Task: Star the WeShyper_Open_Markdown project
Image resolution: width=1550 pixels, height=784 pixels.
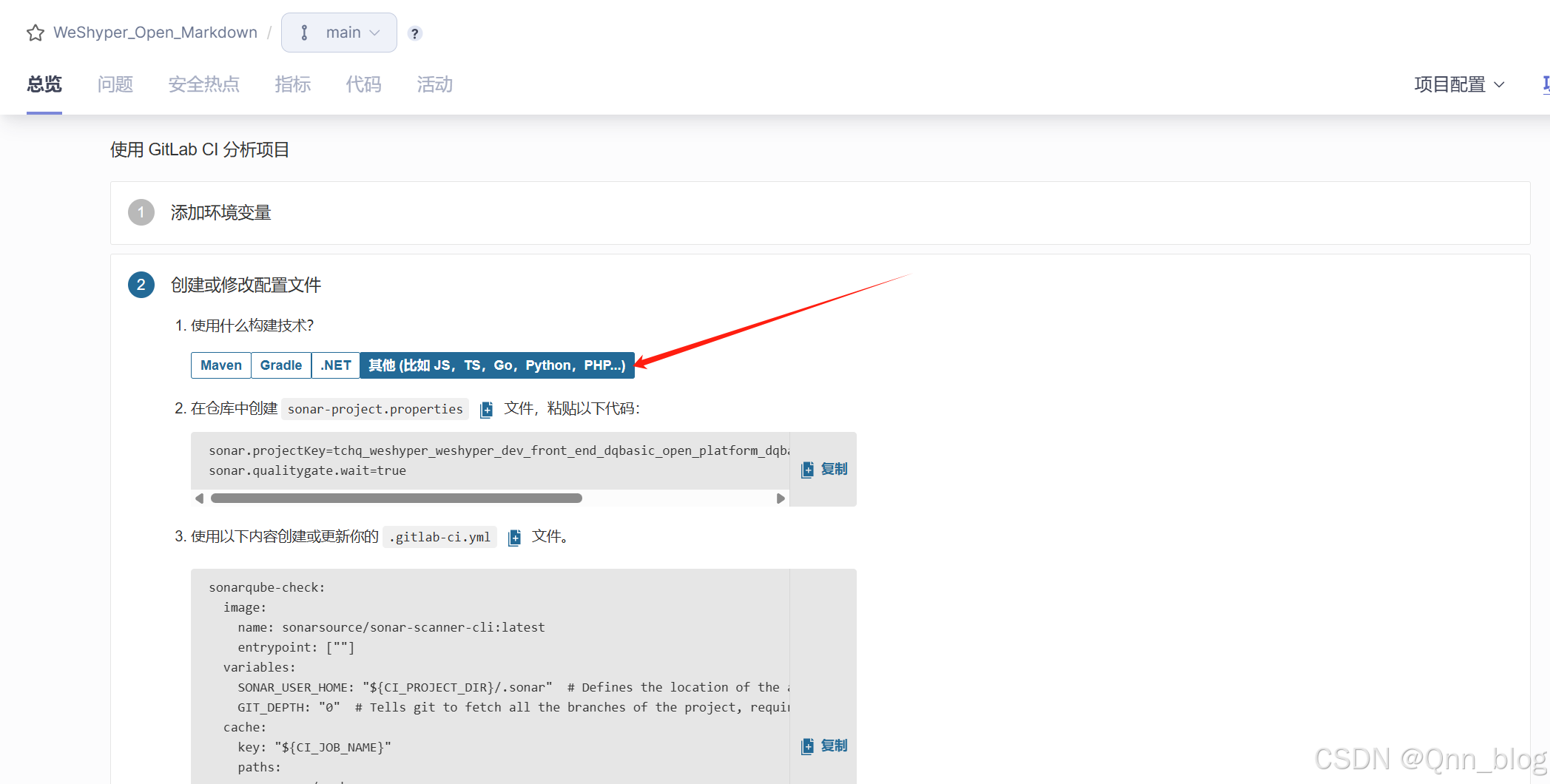Action: (x=35, y=32)
